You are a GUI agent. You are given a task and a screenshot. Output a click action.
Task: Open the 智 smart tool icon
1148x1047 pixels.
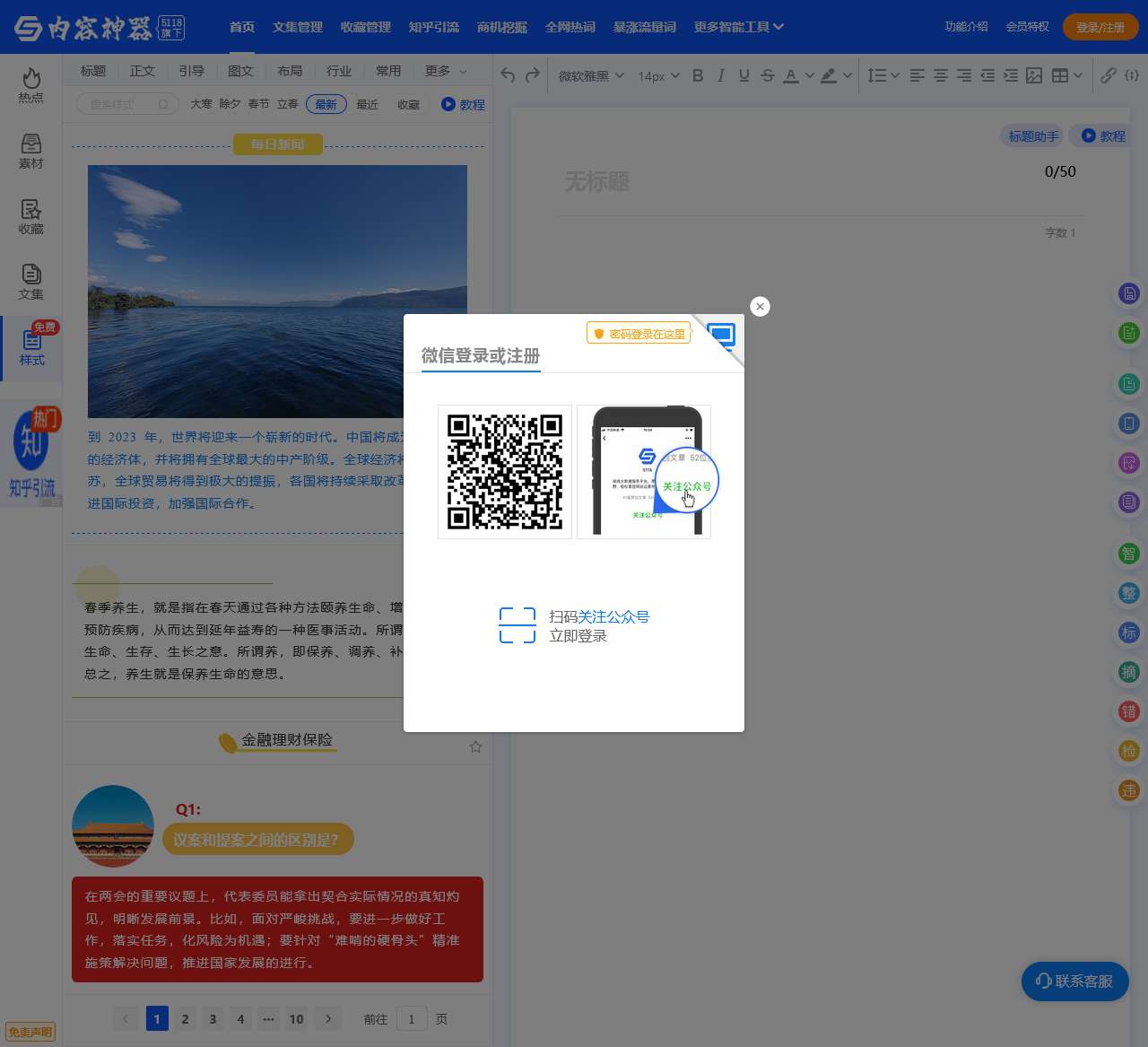1129,554
